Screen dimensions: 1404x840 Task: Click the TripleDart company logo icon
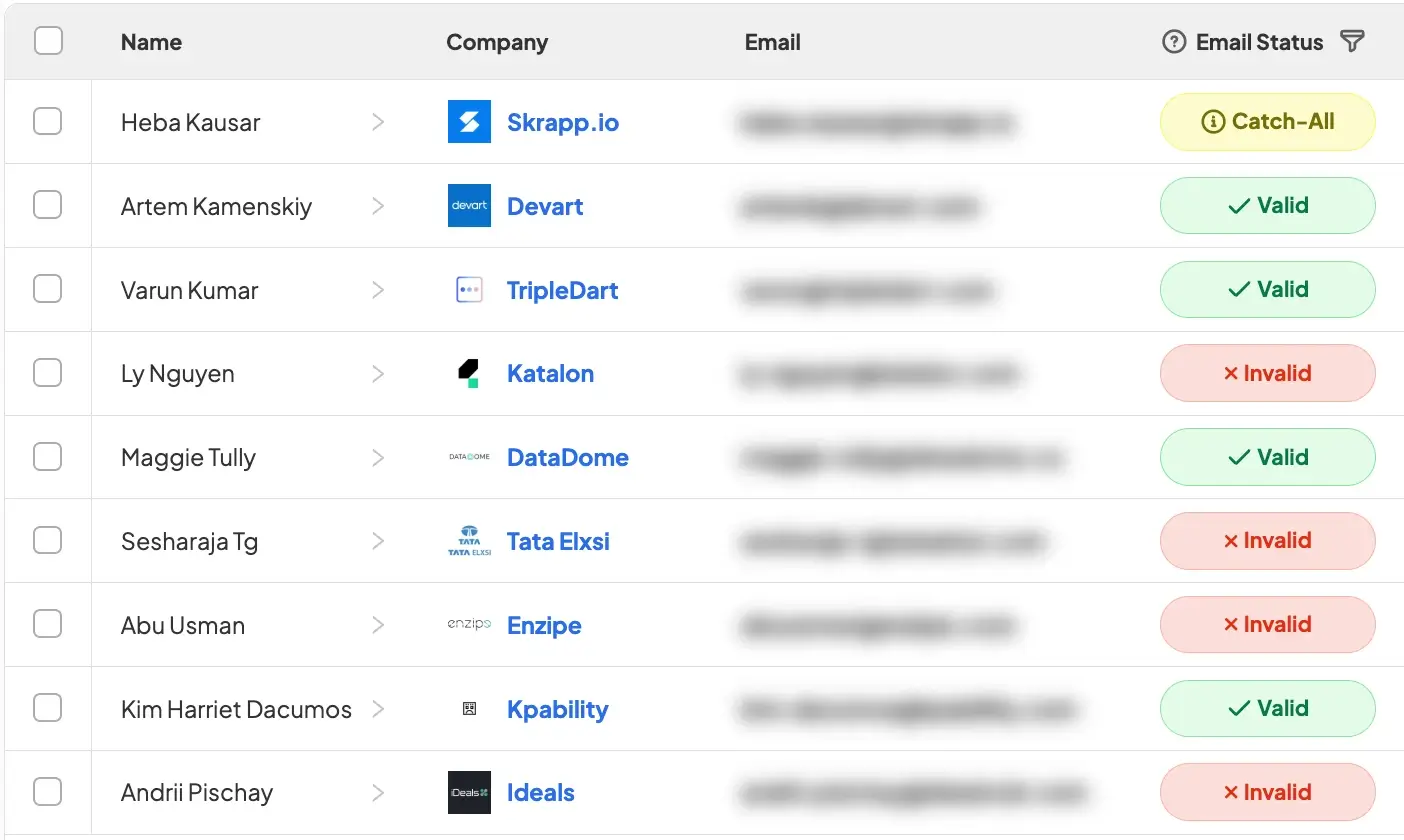point(469,290)
